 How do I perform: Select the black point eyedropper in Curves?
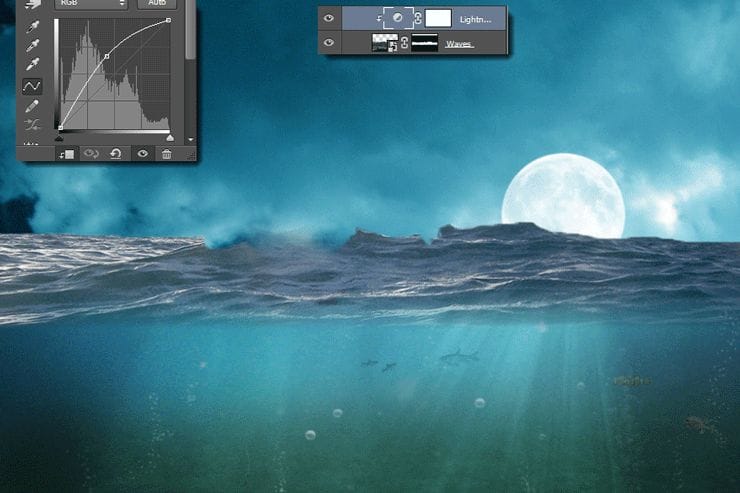(x=33, y=27)
